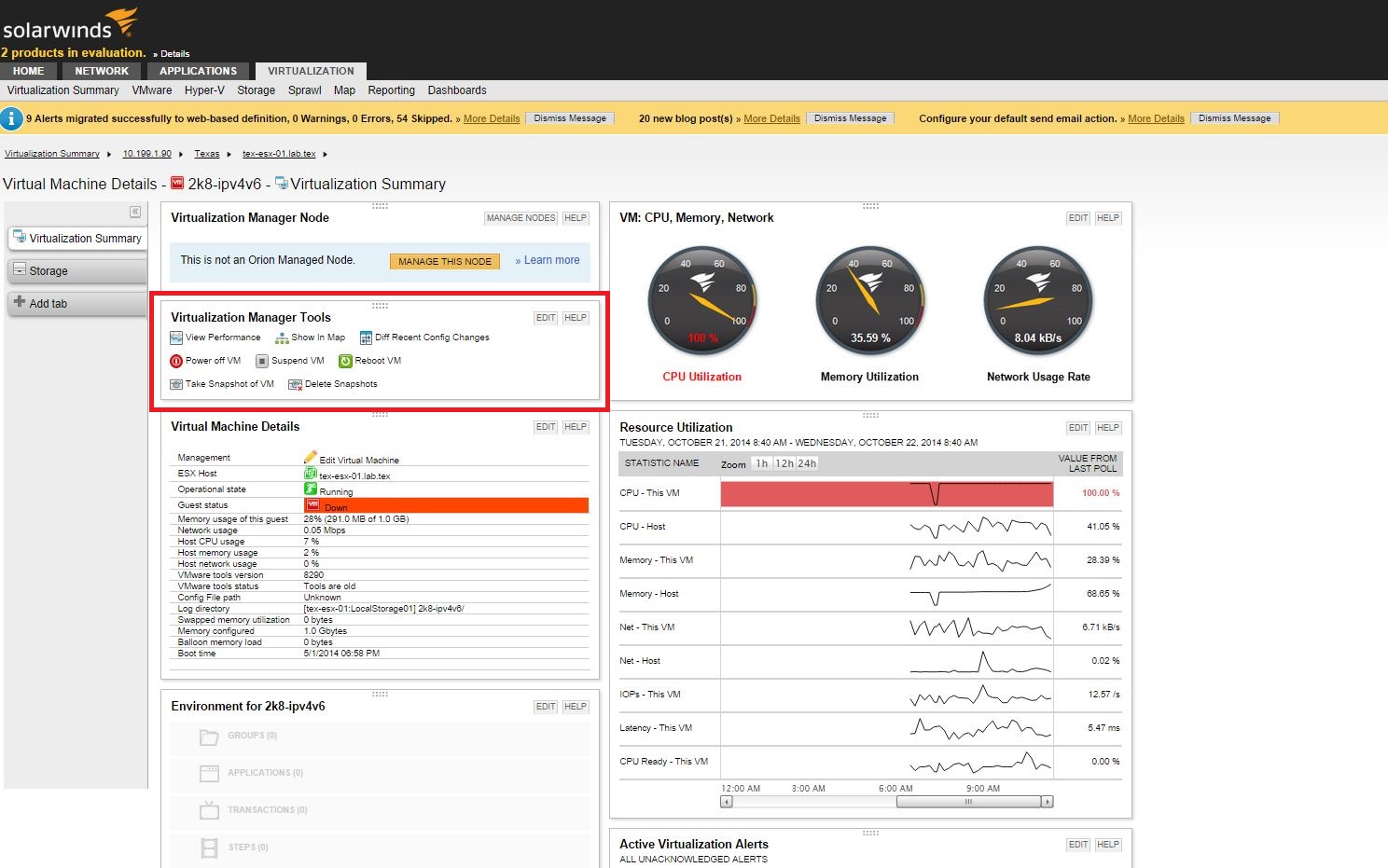Screen dimensions: 1388x868
Task: Click the timeline left scroll arrow
Action: pyautogui.click(x=727, y=802)
